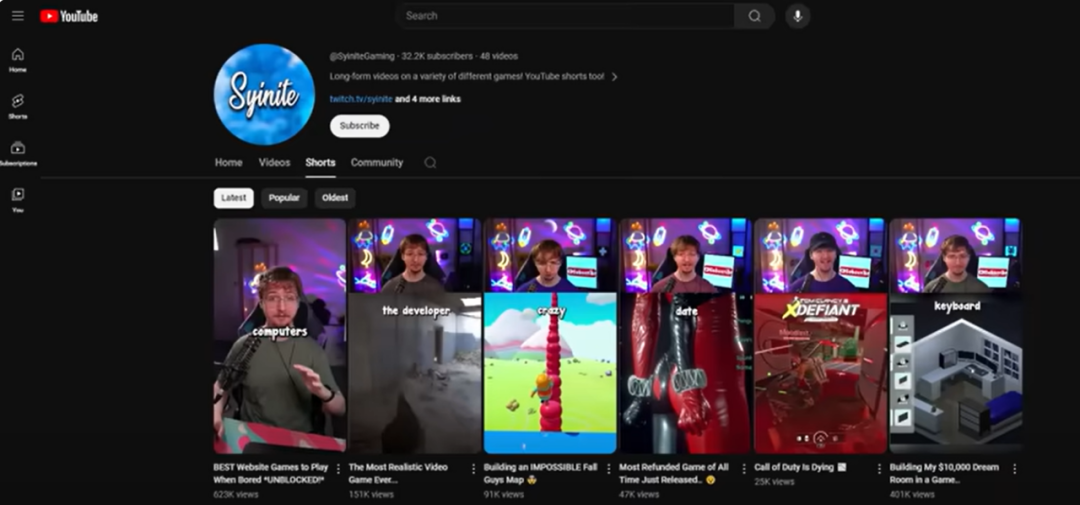Image resolution: width=1080 pixels, height=505 pixels.
Task: Open the You library icon
Action: 18,199
